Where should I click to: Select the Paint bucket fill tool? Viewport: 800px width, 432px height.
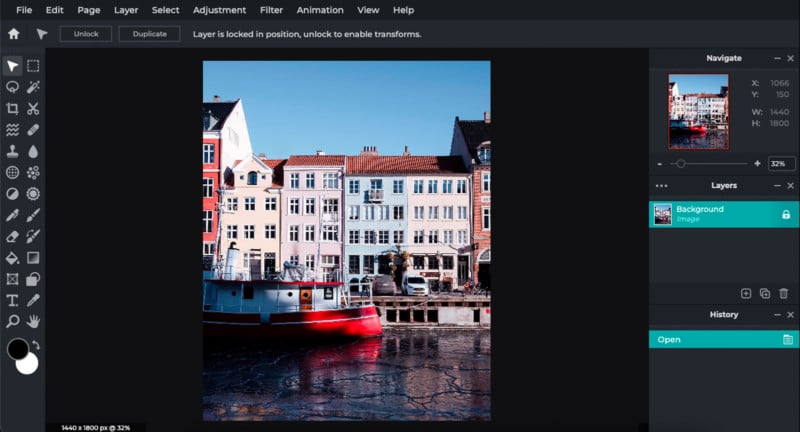tap(12, 257)
